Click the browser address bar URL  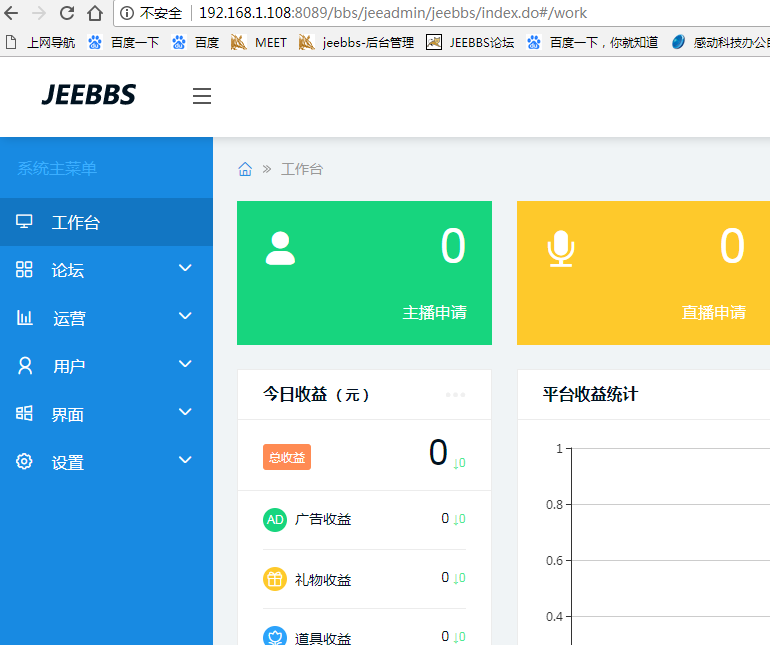point(392,13)
